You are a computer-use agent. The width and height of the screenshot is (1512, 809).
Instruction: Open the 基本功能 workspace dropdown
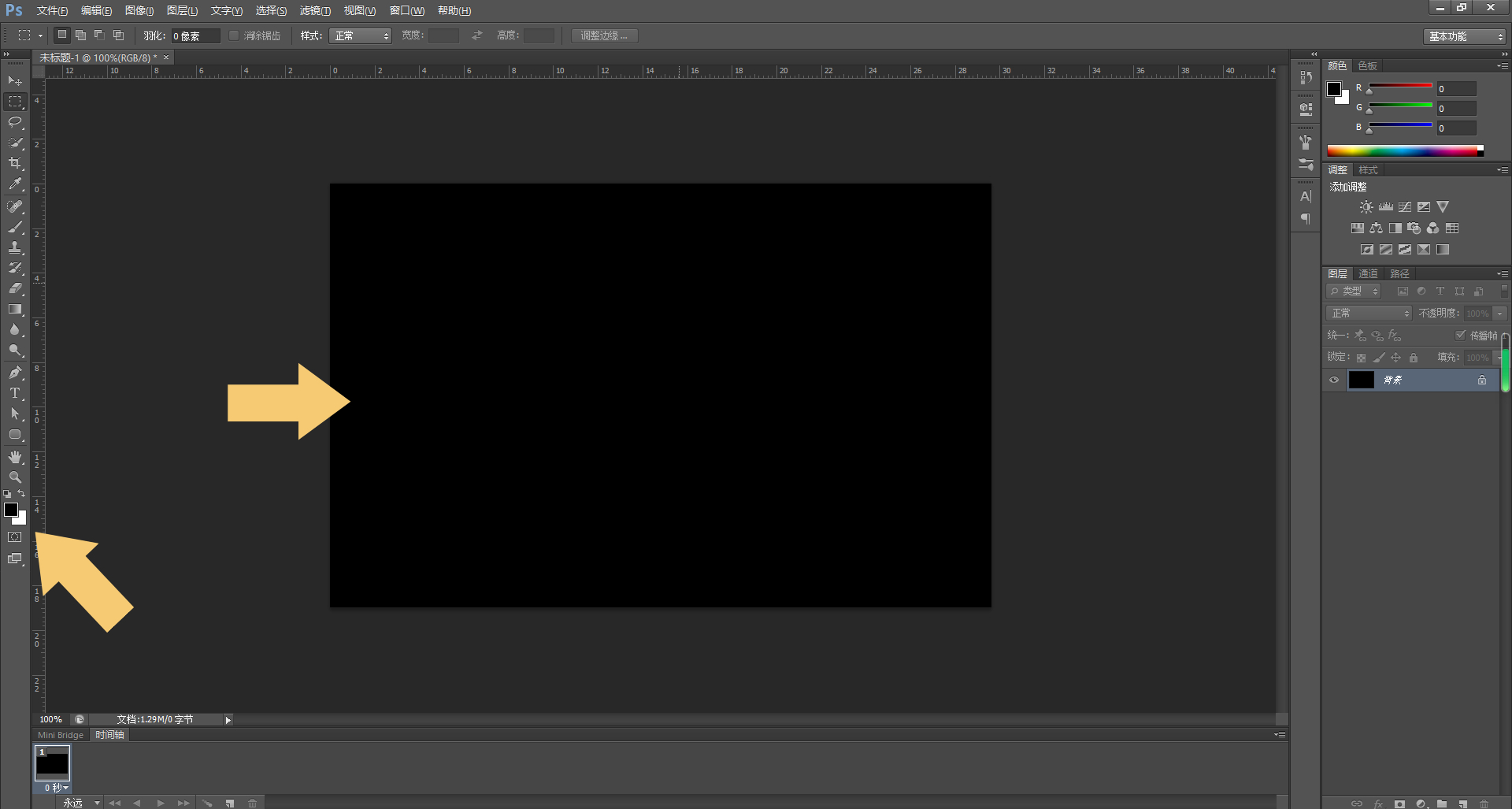(x=1465, y=37)
